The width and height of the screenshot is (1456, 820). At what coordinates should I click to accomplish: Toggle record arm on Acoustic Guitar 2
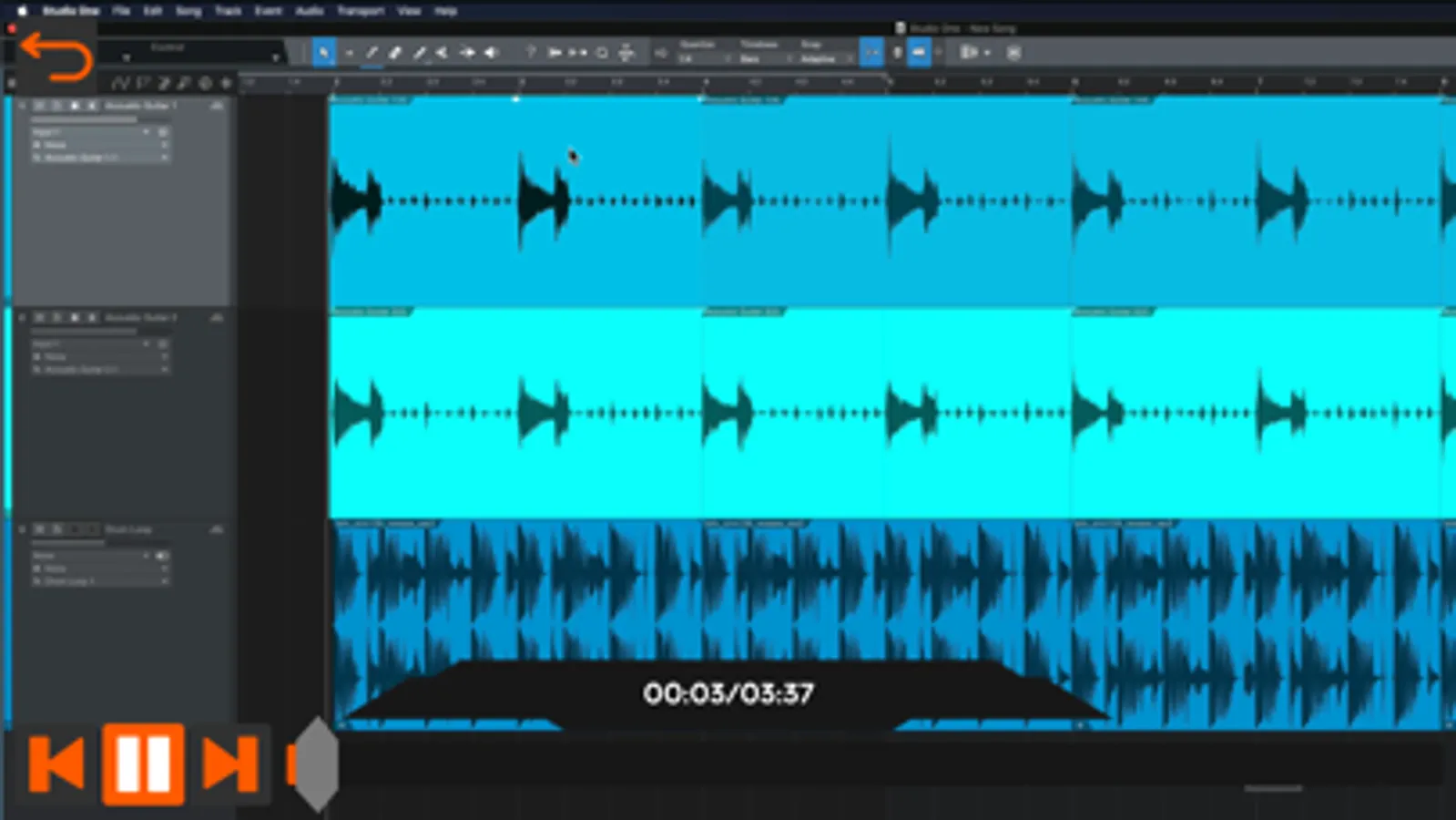[75, 317]
